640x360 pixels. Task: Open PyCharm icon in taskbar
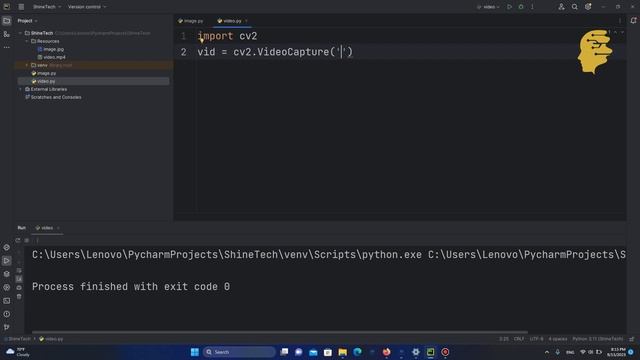tap(430, 352)
